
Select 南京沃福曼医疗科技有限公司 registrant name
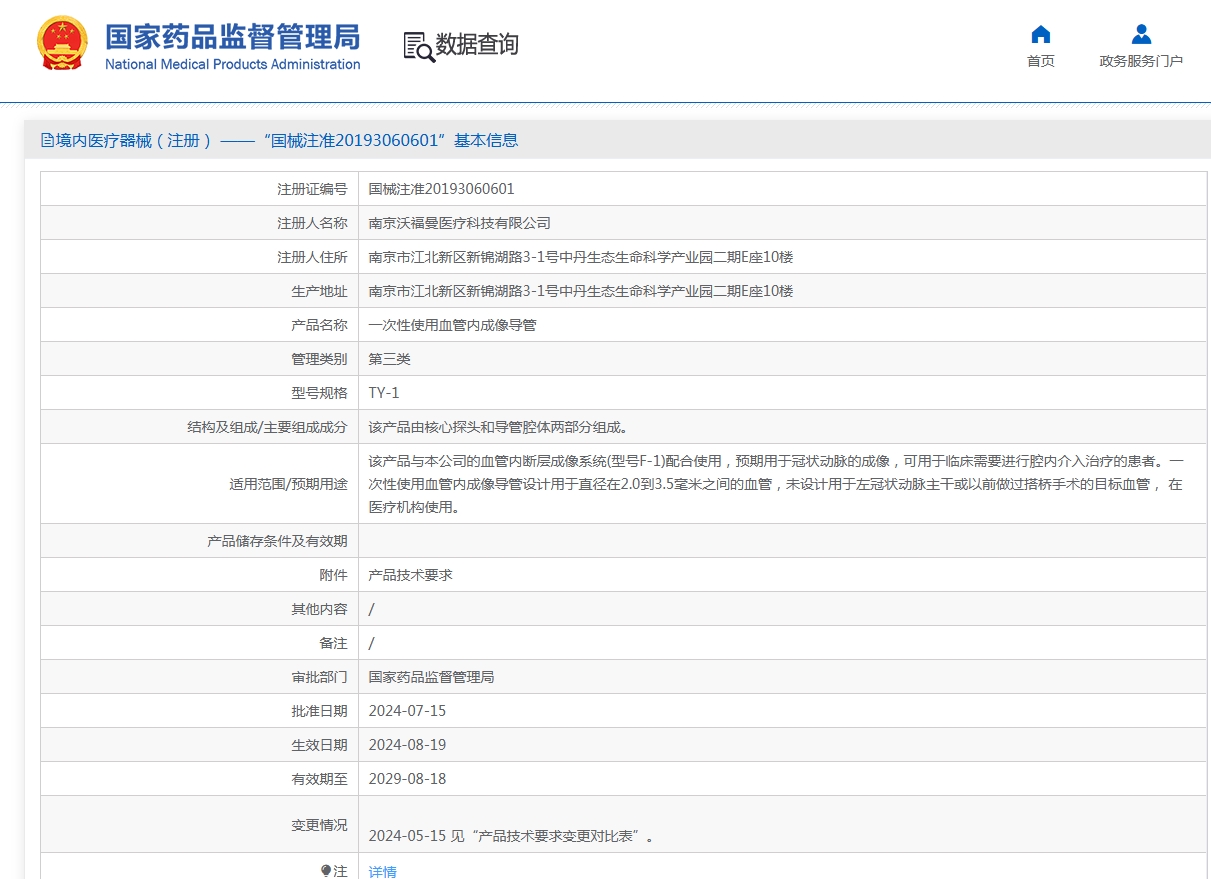[460, 223]
